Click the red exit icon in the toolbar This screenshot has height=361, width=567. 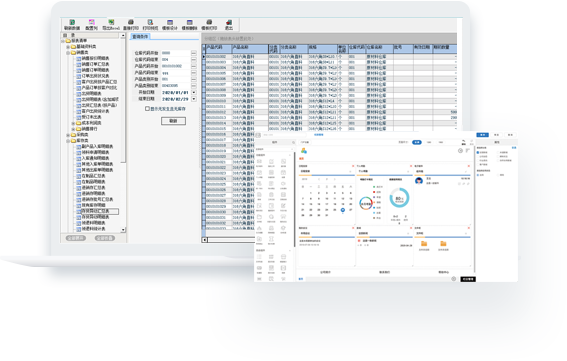[x=229, y=22]
